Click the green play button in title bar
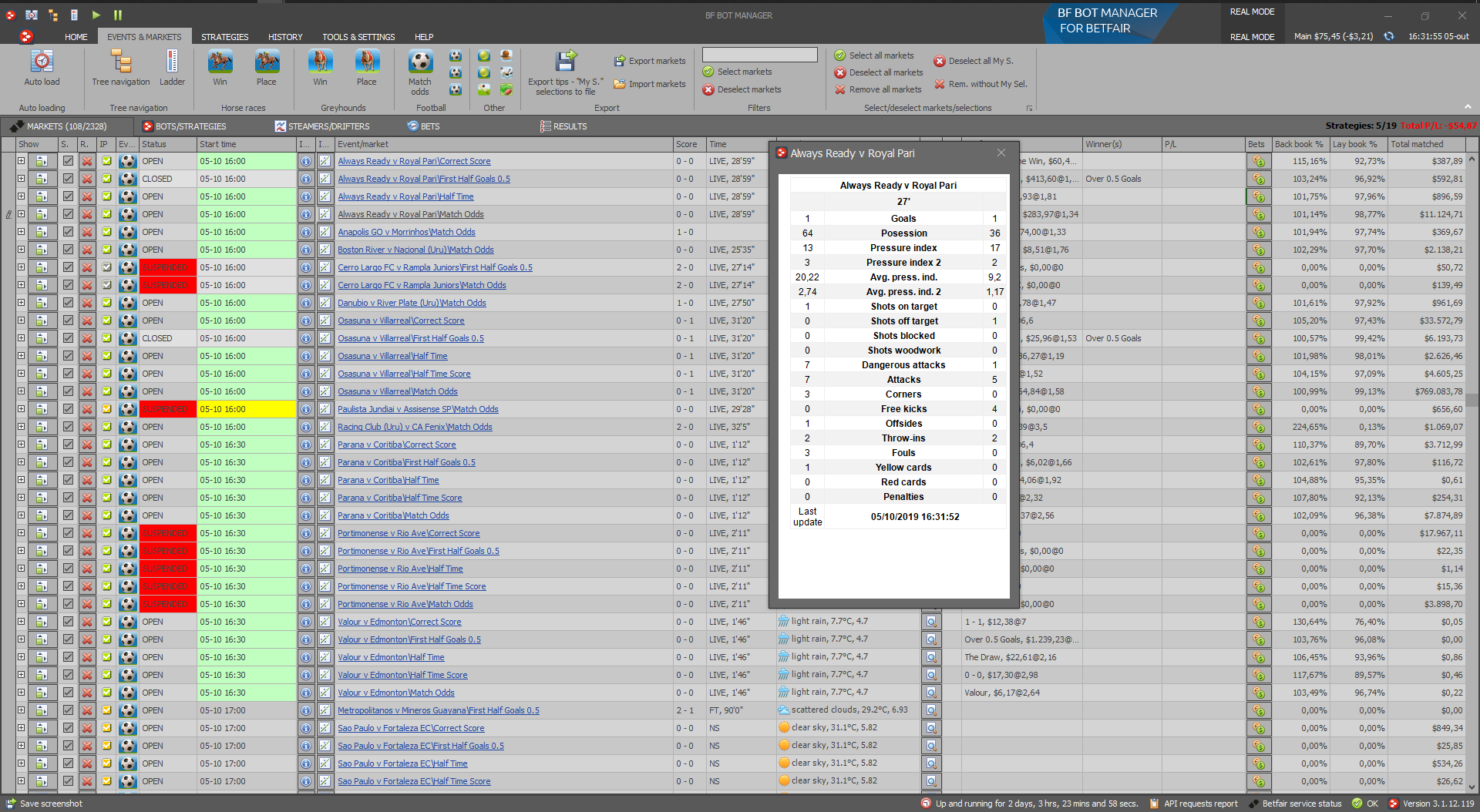The image size is (1480, 812). point(96,15)
